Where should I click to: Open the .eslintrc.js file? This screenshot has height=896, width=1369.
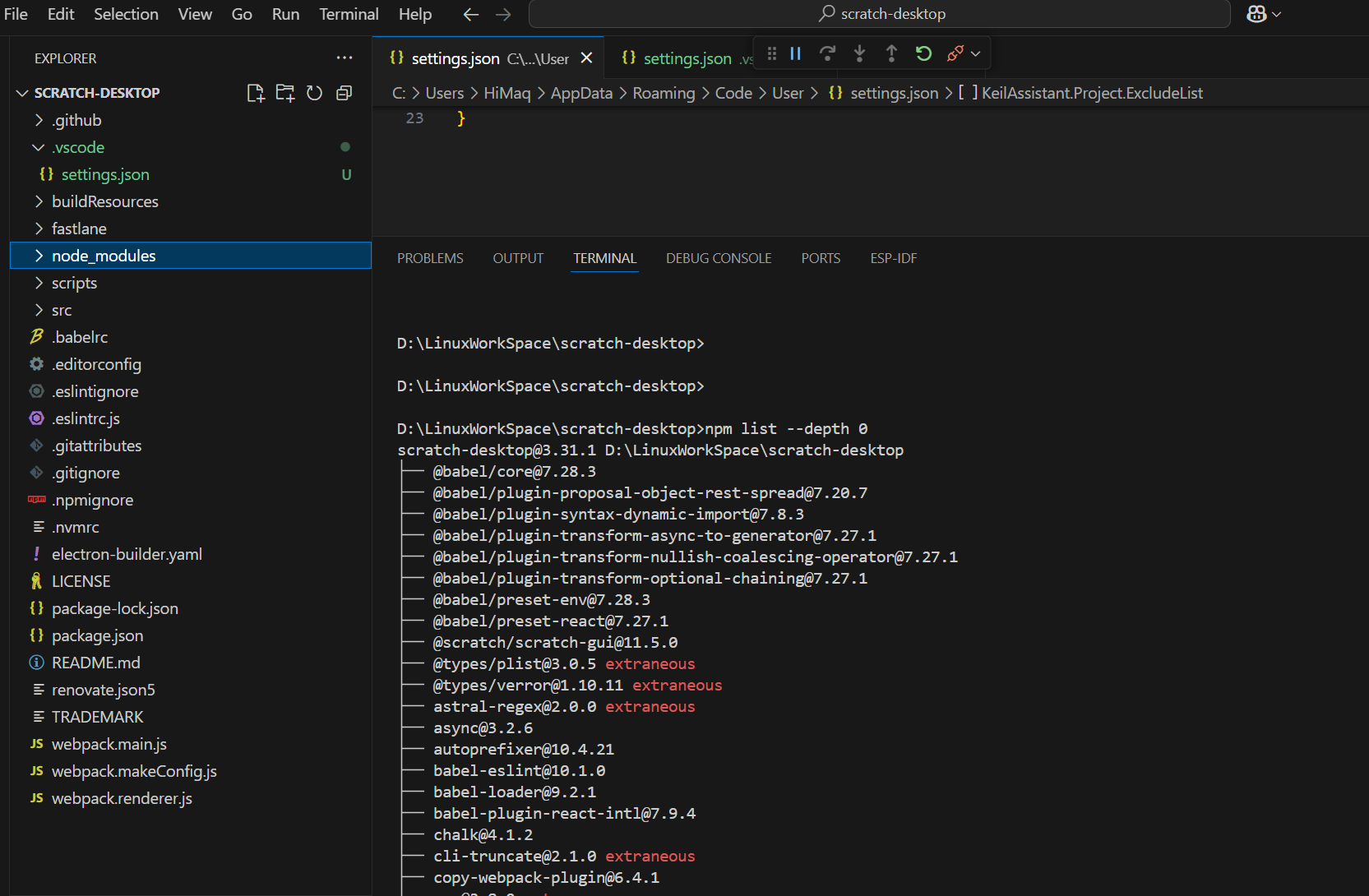point(191,418)
